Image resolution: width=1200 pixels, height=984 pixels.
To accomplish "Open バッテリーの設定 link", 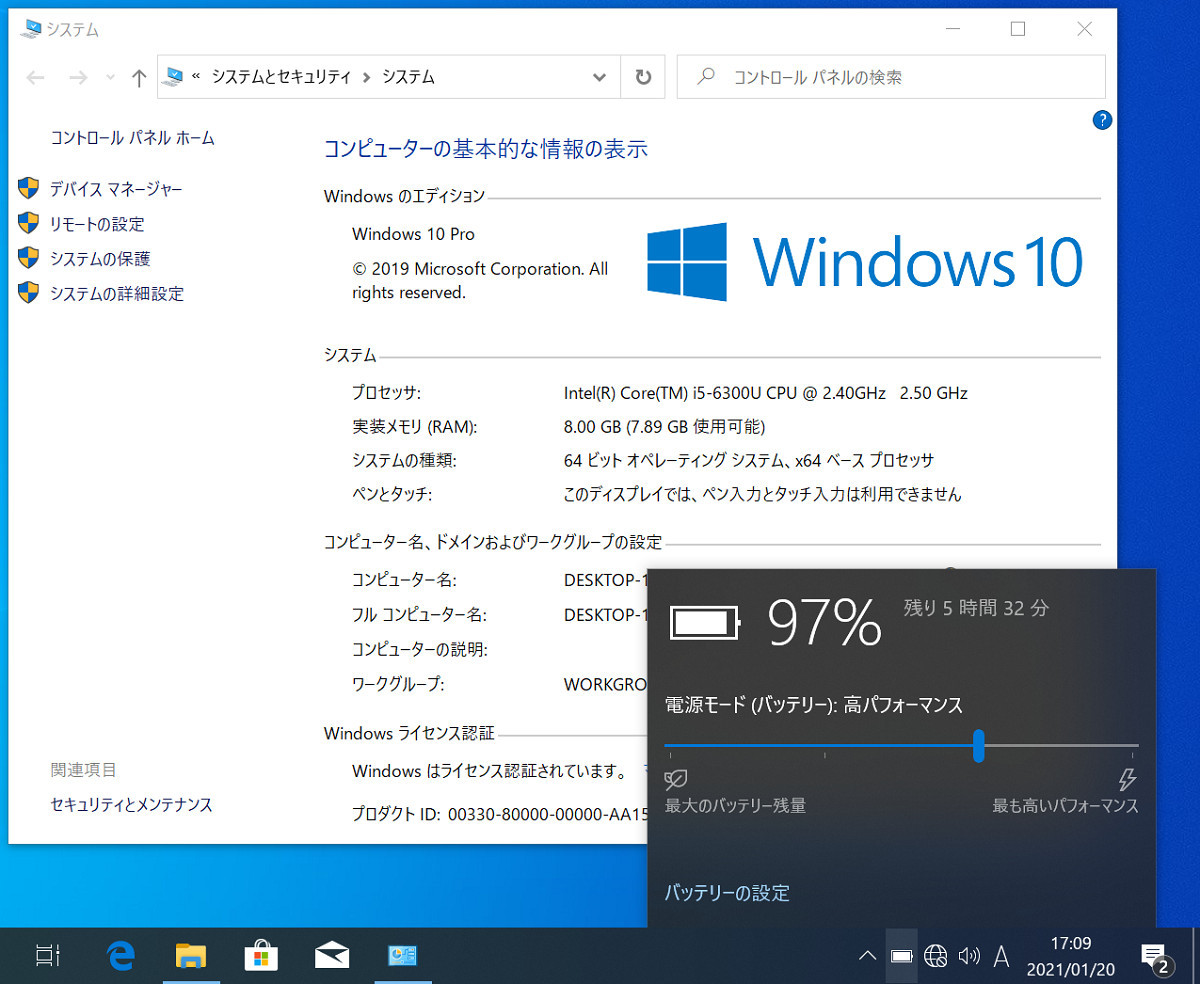I will 727,893.
